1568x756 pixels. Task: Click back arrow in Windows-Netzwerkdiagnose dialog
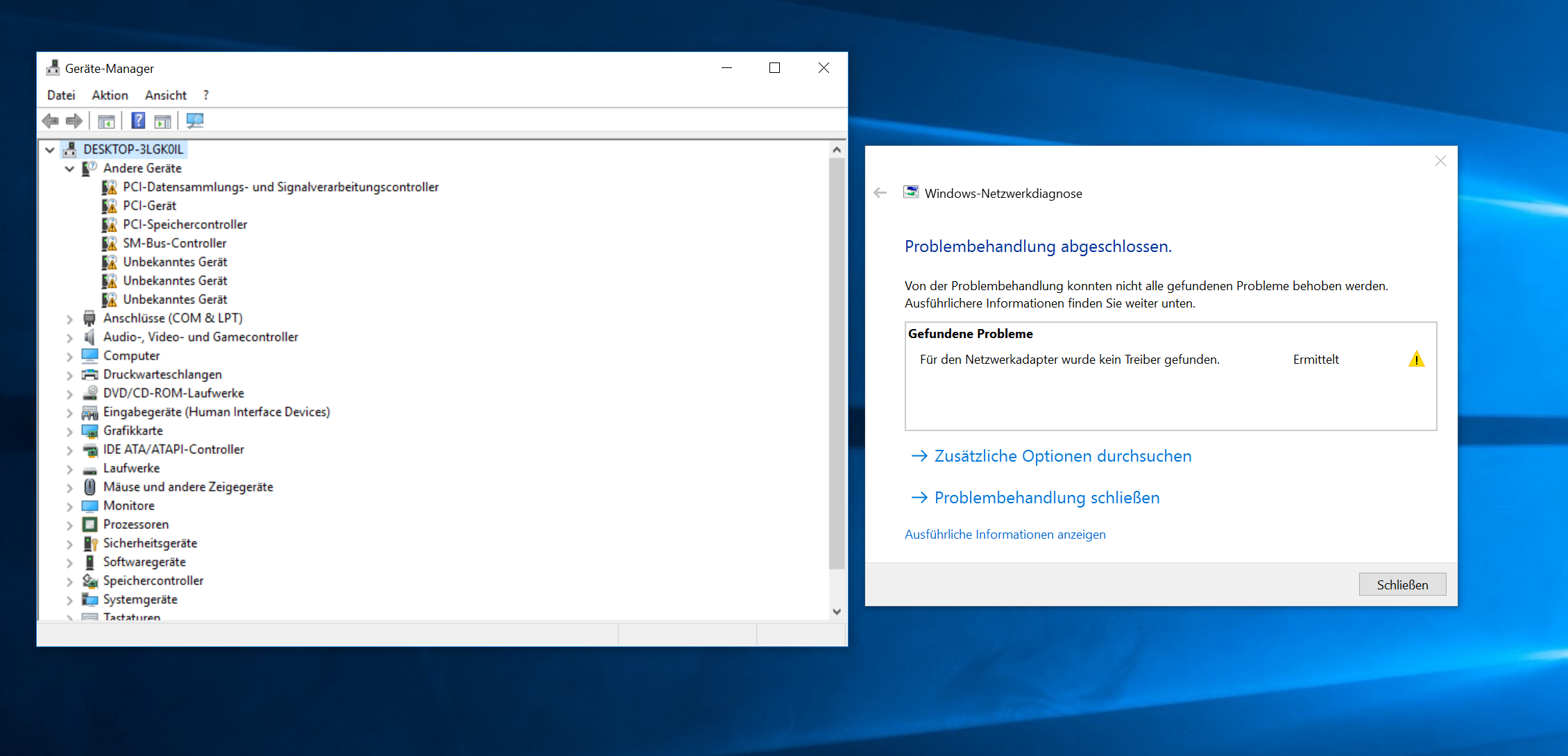(880, 193)
